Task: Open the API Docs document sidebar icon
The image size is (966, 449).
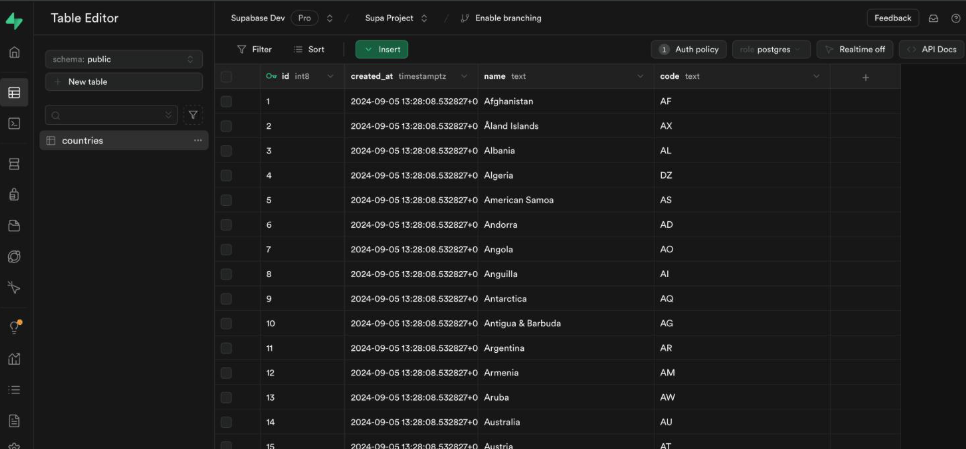Action: pyautogui.click(x=14, y=421)
